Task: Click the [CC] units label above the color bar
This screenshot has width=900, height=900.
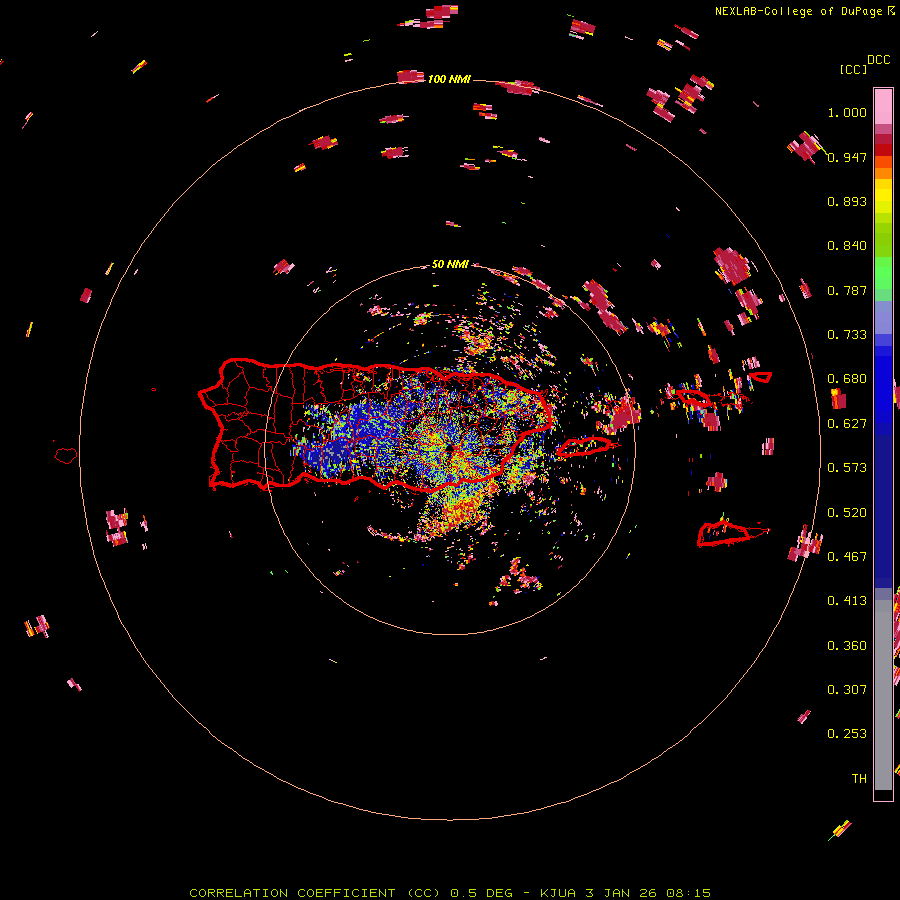Action: click(x=853, y=69)
